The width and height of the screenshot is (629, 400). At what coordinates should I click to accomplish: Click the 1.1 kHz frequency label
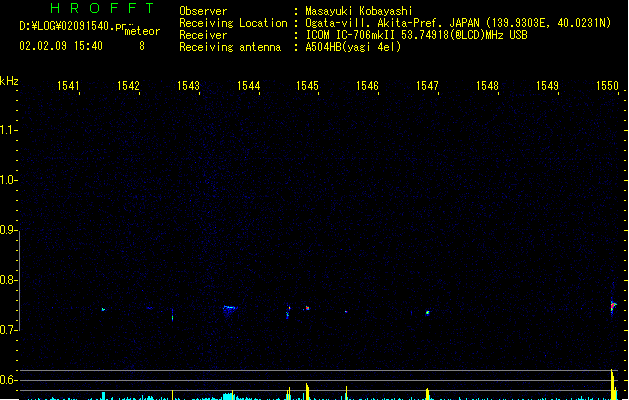pyautogui.click(x=7, y=130)
